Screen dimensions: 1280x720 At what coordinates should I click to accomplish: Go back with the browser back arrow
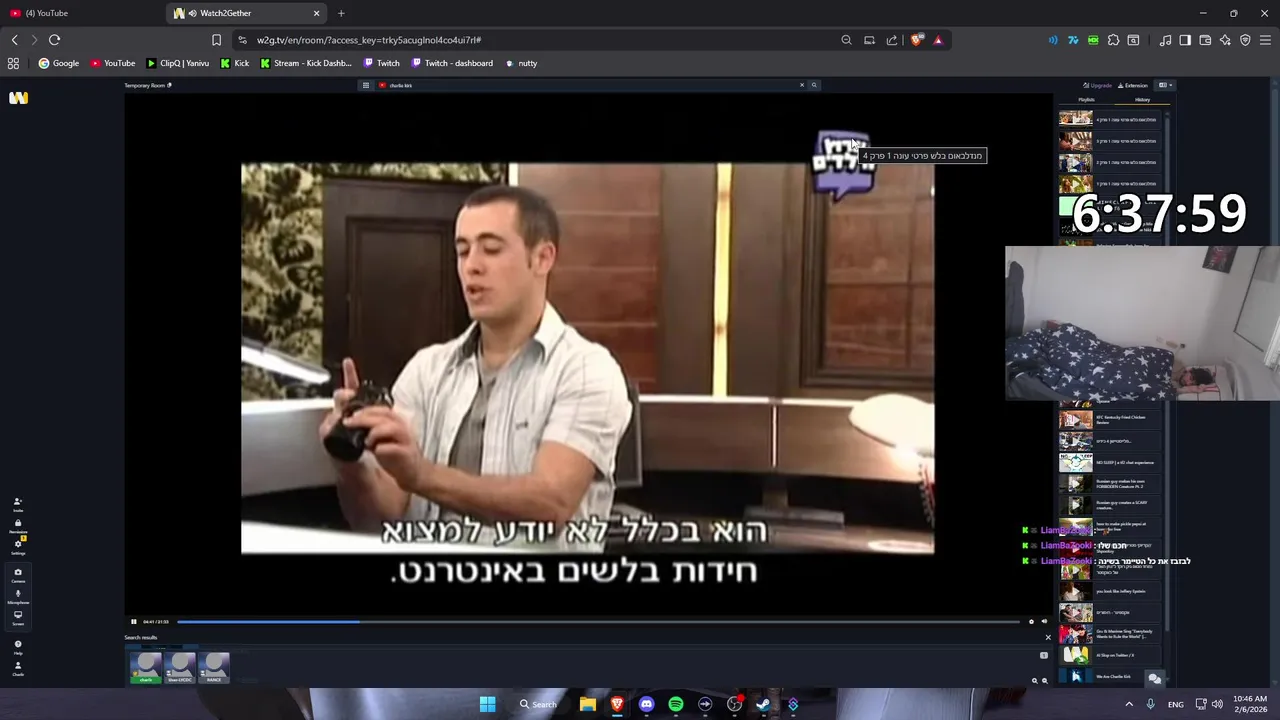click(x=14, y=40)
